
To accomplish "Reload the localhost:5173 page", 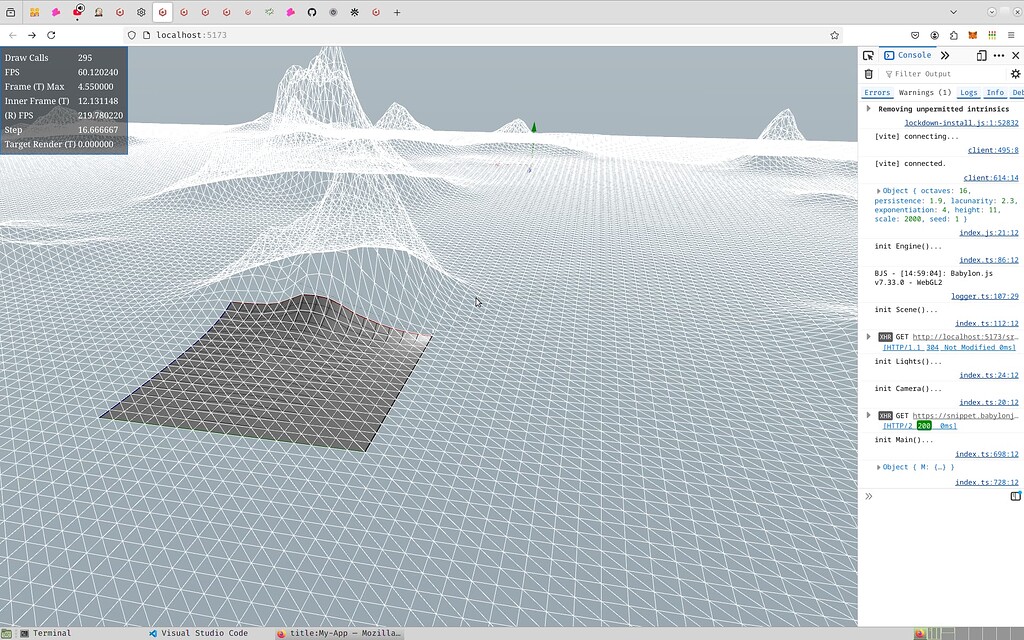I will pyautogui.click(x=50, y=34).
